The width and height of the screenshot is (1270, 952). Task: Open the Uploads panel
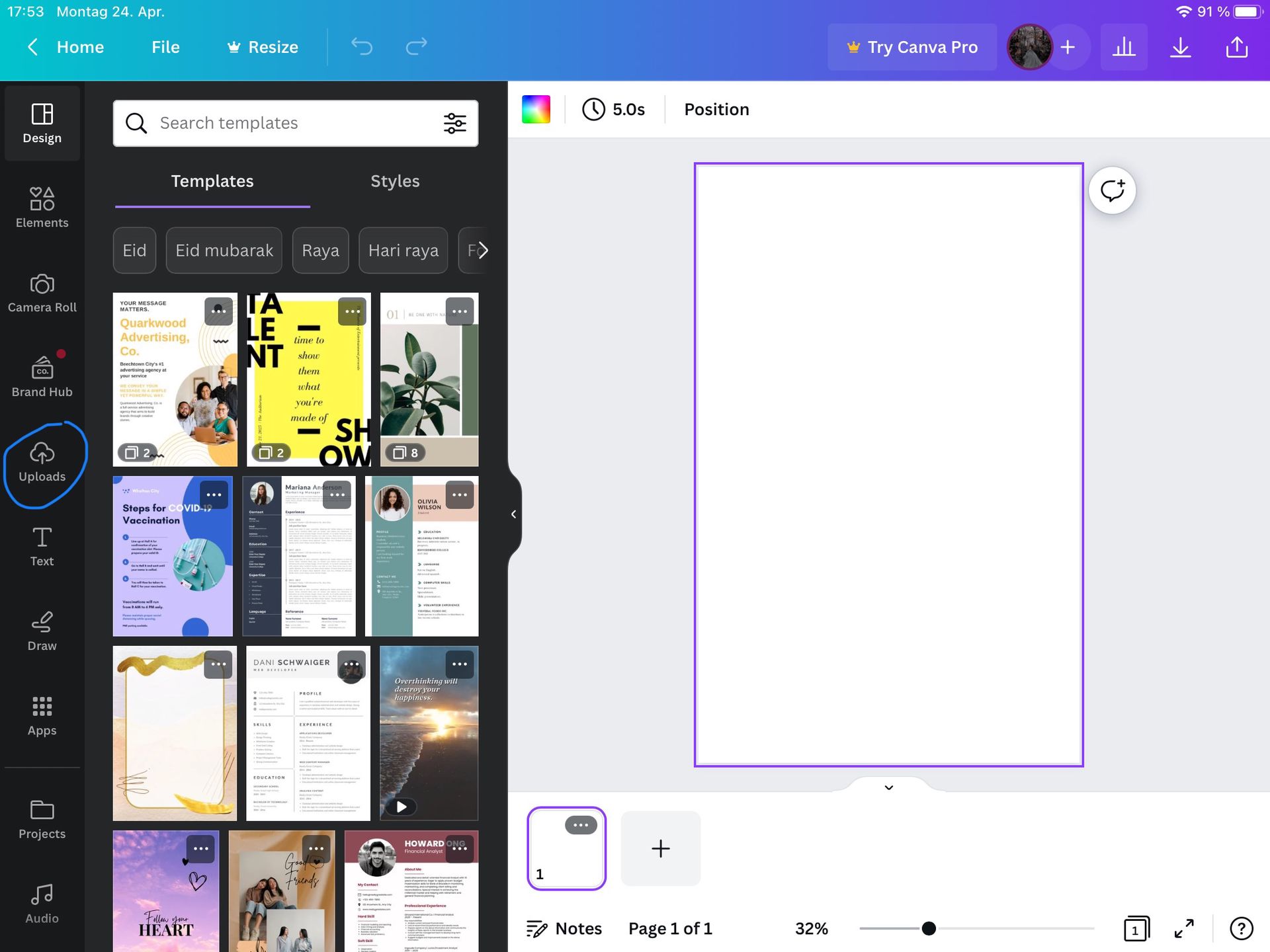click(42, 463)
